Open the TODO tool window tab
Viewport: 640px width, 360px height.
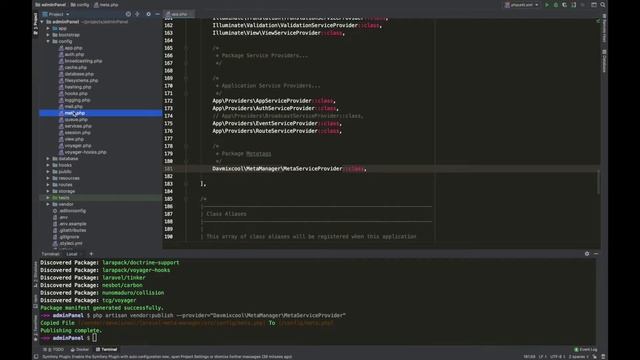coord(54,350)
